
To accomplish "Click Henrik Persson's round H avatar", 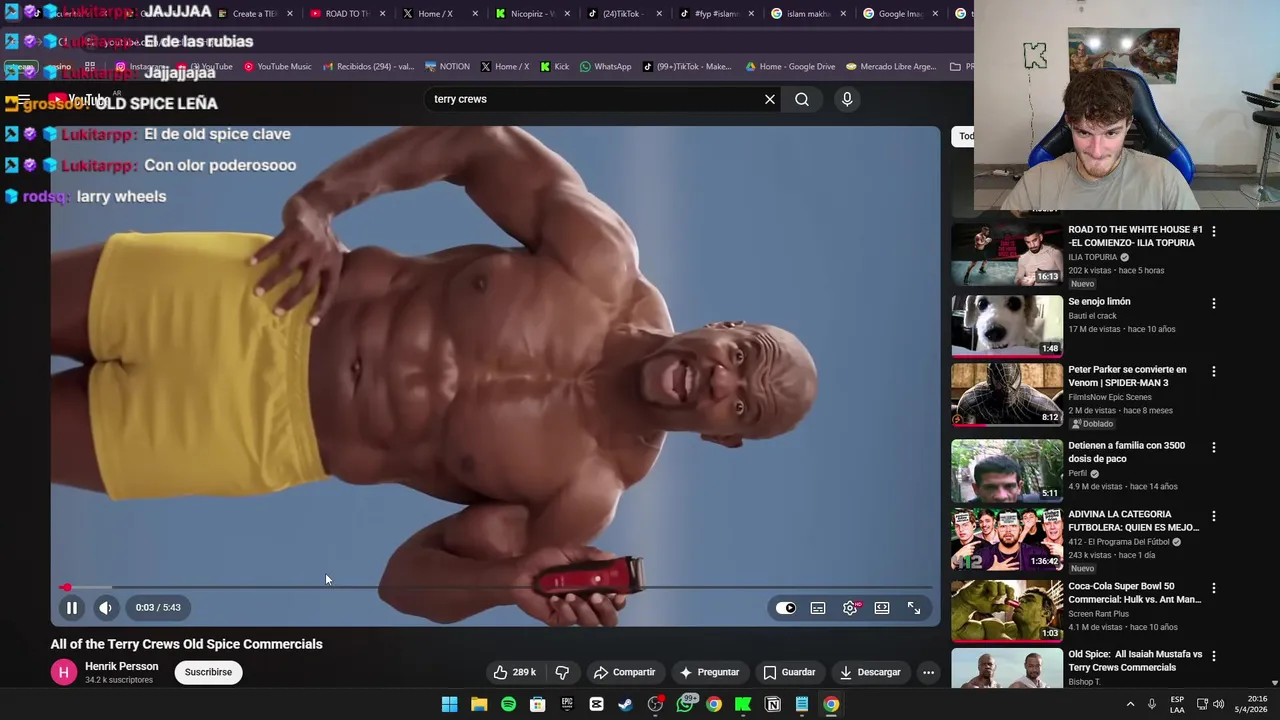I will 63,672.
